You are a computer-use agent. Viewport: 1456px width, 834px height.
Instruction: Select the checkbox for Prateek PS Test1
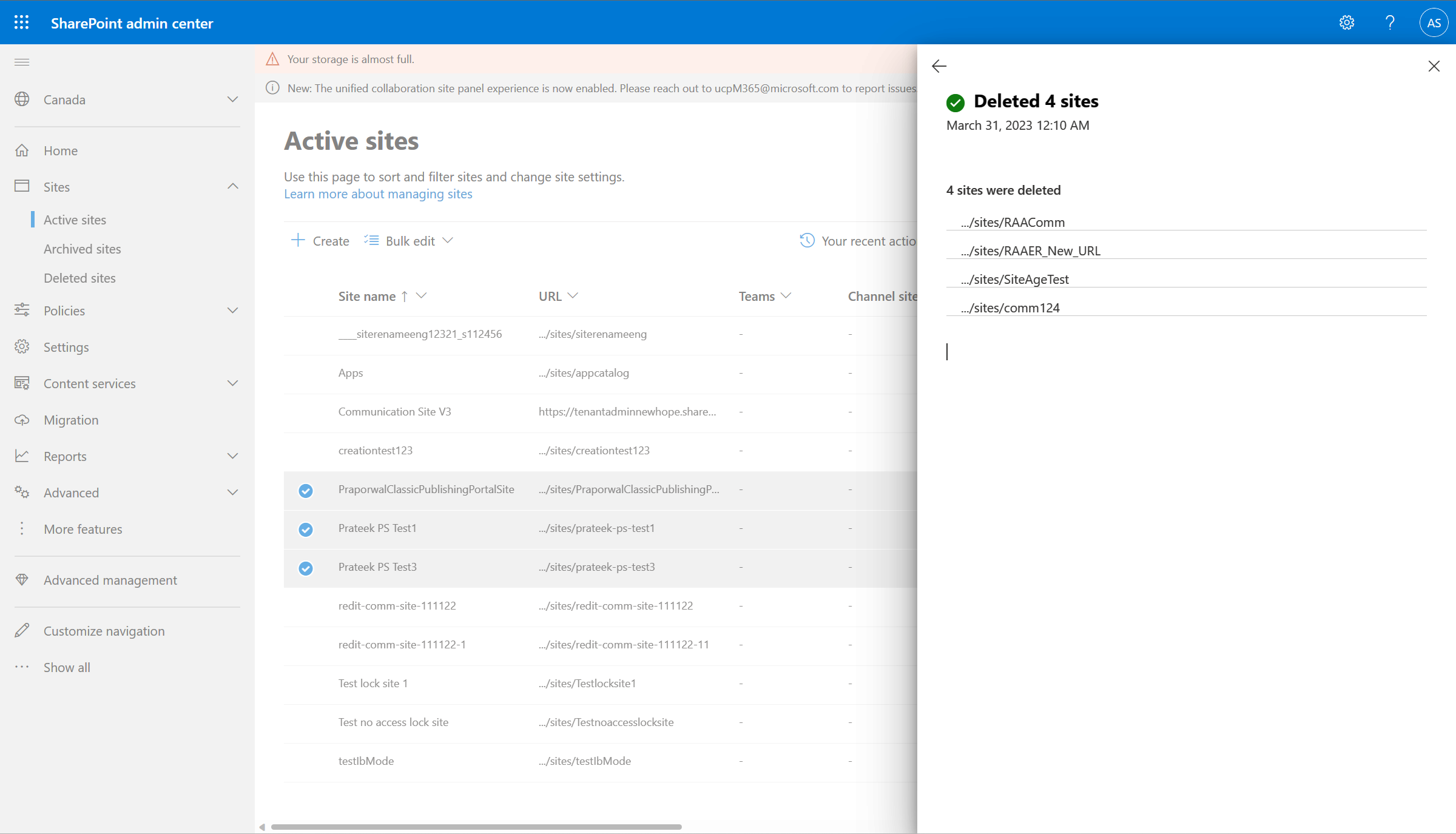[305, 528]
